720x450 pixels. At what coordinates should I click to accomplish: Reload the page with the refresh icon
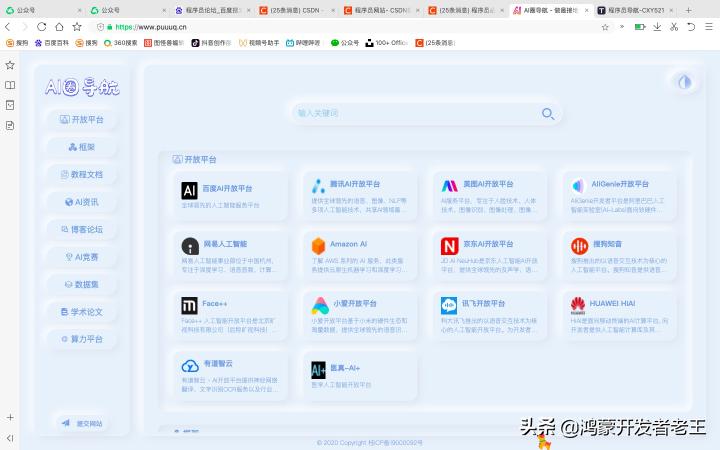click(x=42, y=27)
